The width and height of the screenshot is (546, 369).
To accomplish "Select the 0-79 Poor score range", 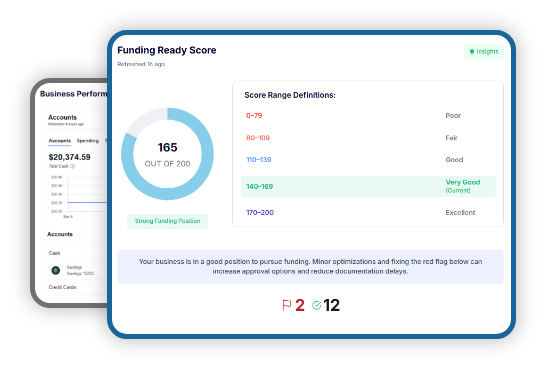I will 368,116.
